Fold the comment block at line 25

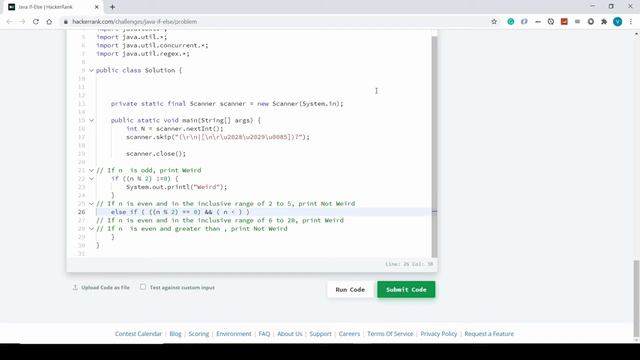tap(91, 204)
